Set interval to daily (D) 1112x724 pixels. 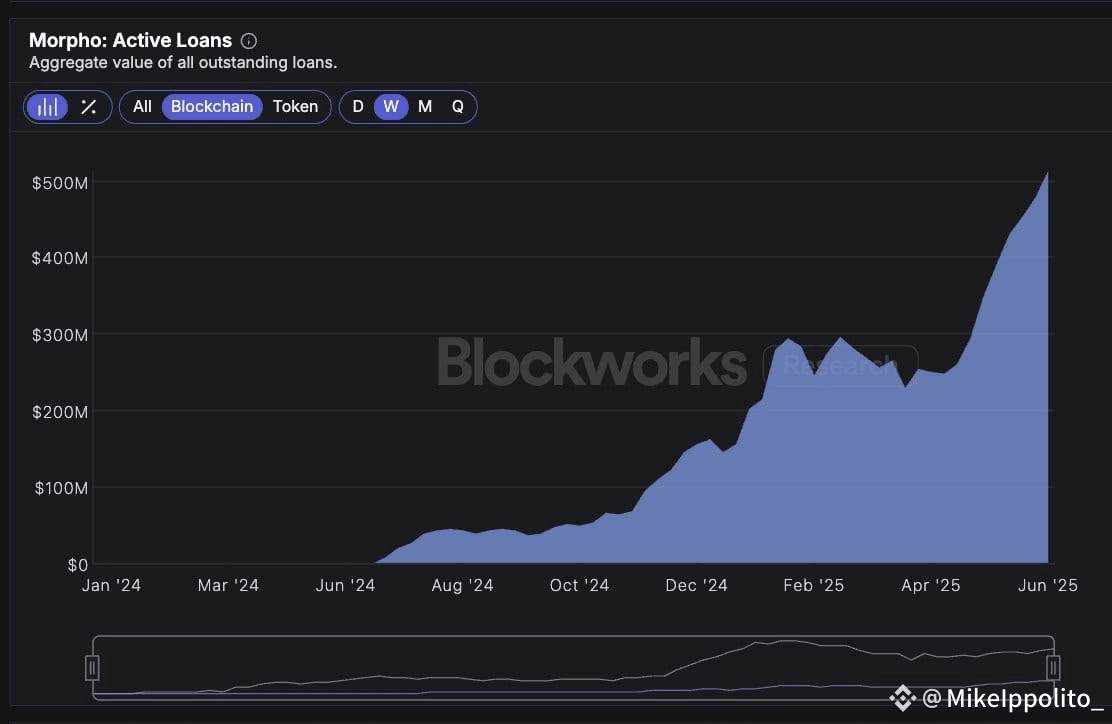click(358, 107)
